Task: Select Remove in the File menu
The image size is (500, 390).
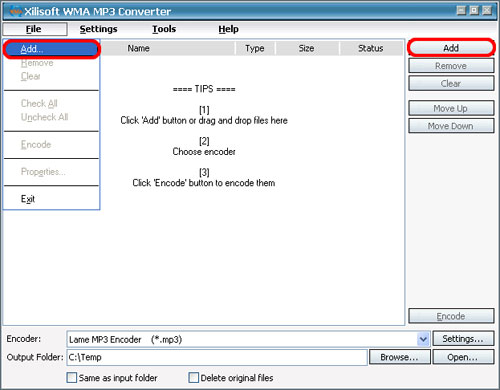Action: (52, 63)
